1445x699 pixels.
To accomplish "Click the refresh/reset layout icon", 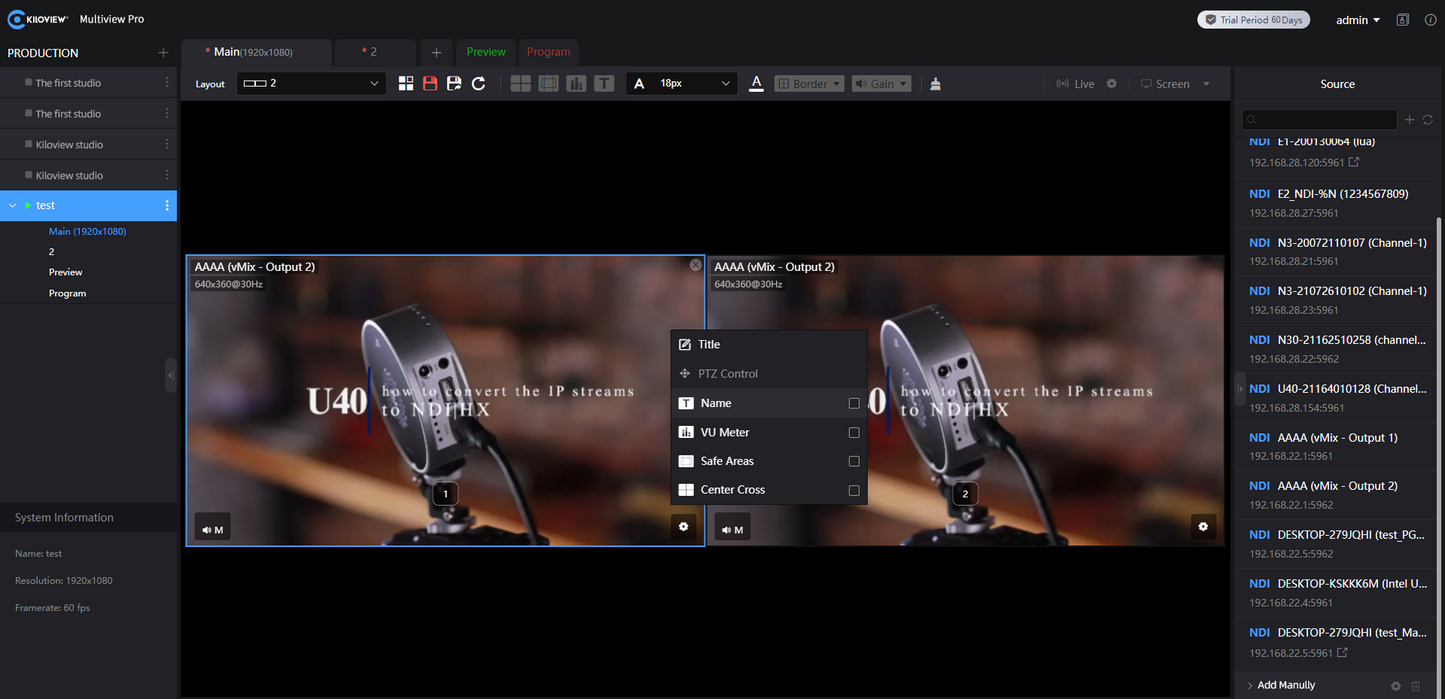I will click(x=478, y=83).
